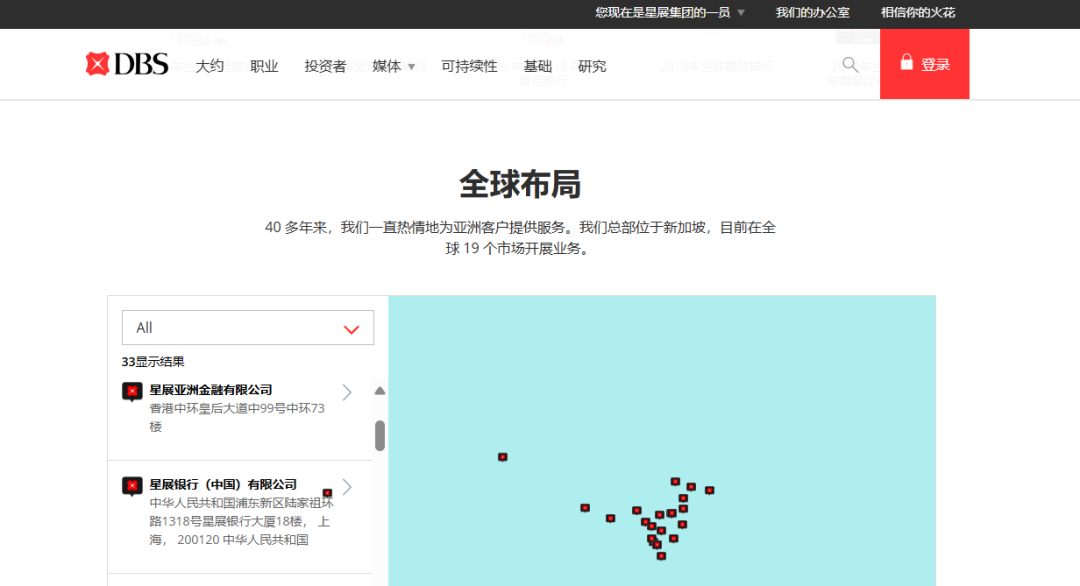Open the 研究 menu item
The height and width of the screenshot is (586, 1080).
point(592,66)
